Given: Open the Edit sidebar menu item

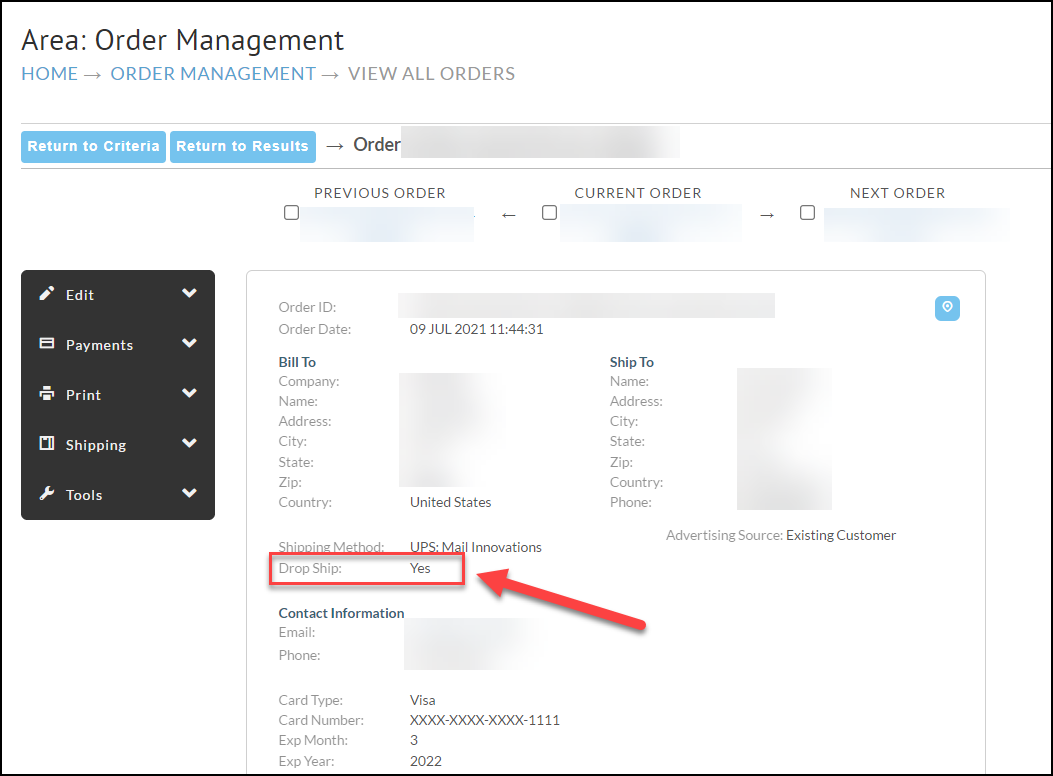Looking at the screenshot, I should coord(118,295).
